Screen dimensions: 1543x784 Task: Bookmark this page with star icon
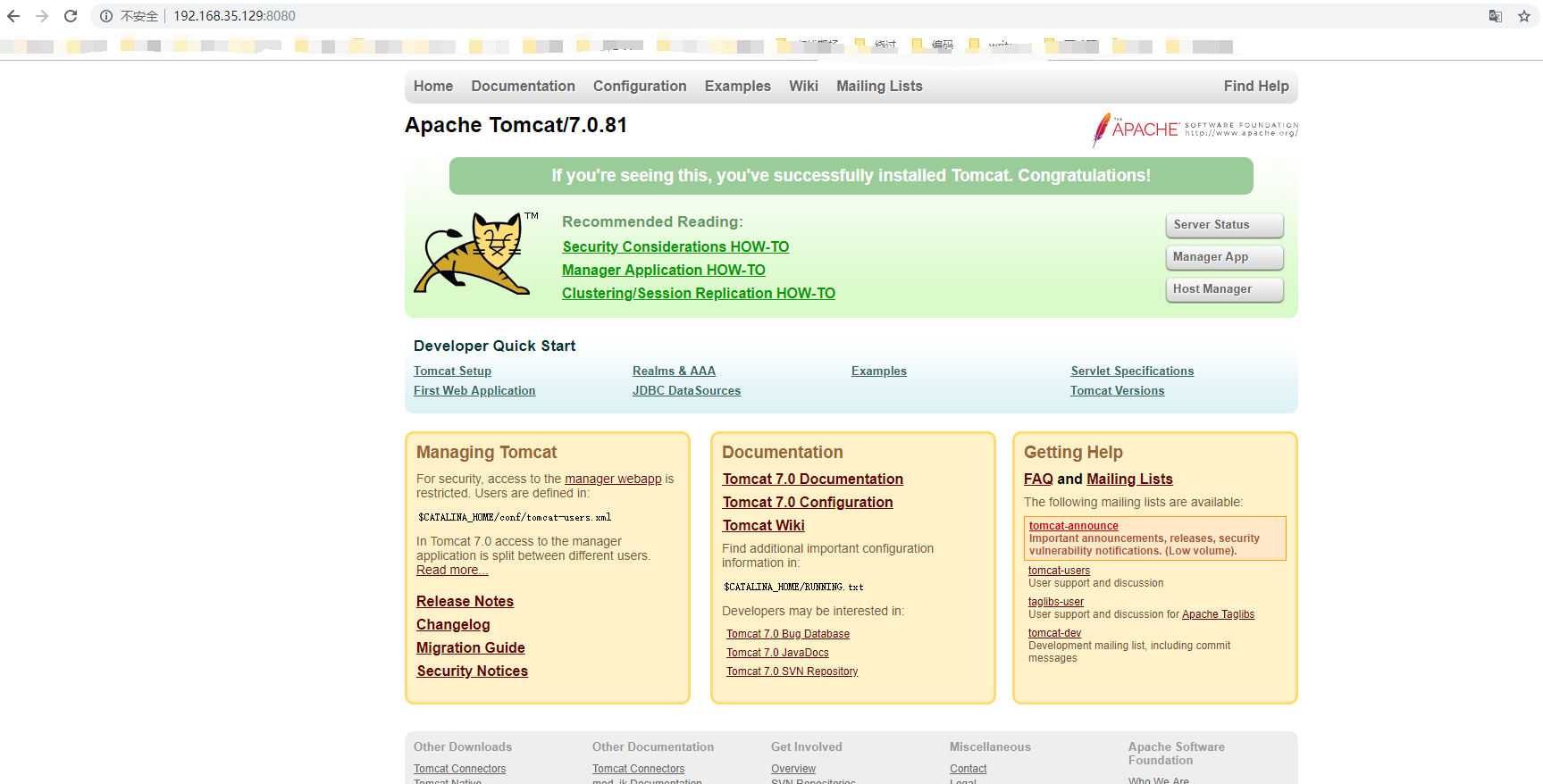pyautogui.click(x=1524, y=16)
